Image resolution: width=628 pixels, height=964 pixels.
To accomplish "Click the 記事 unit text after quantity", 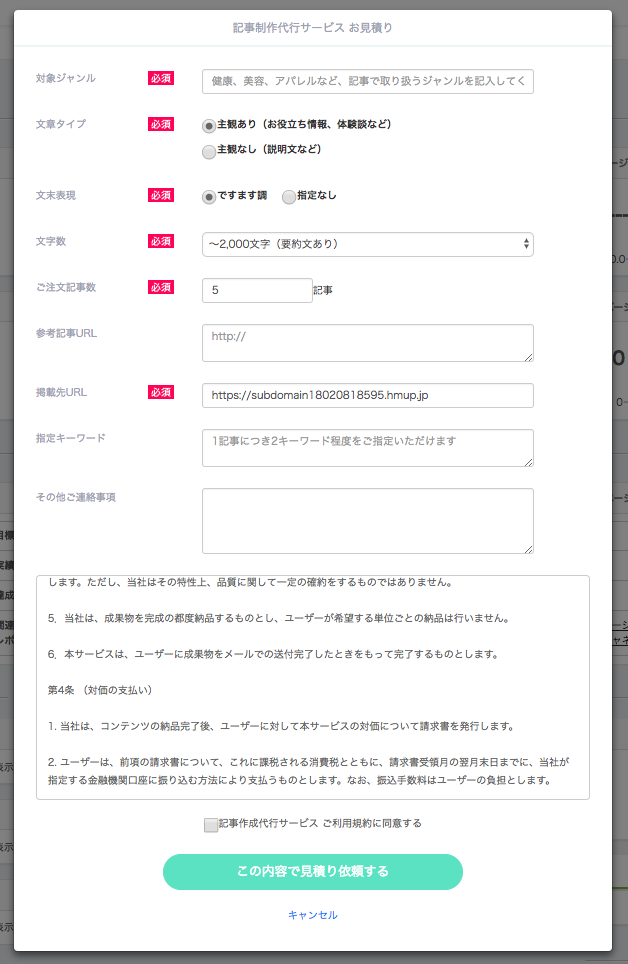I will point(323,290).
